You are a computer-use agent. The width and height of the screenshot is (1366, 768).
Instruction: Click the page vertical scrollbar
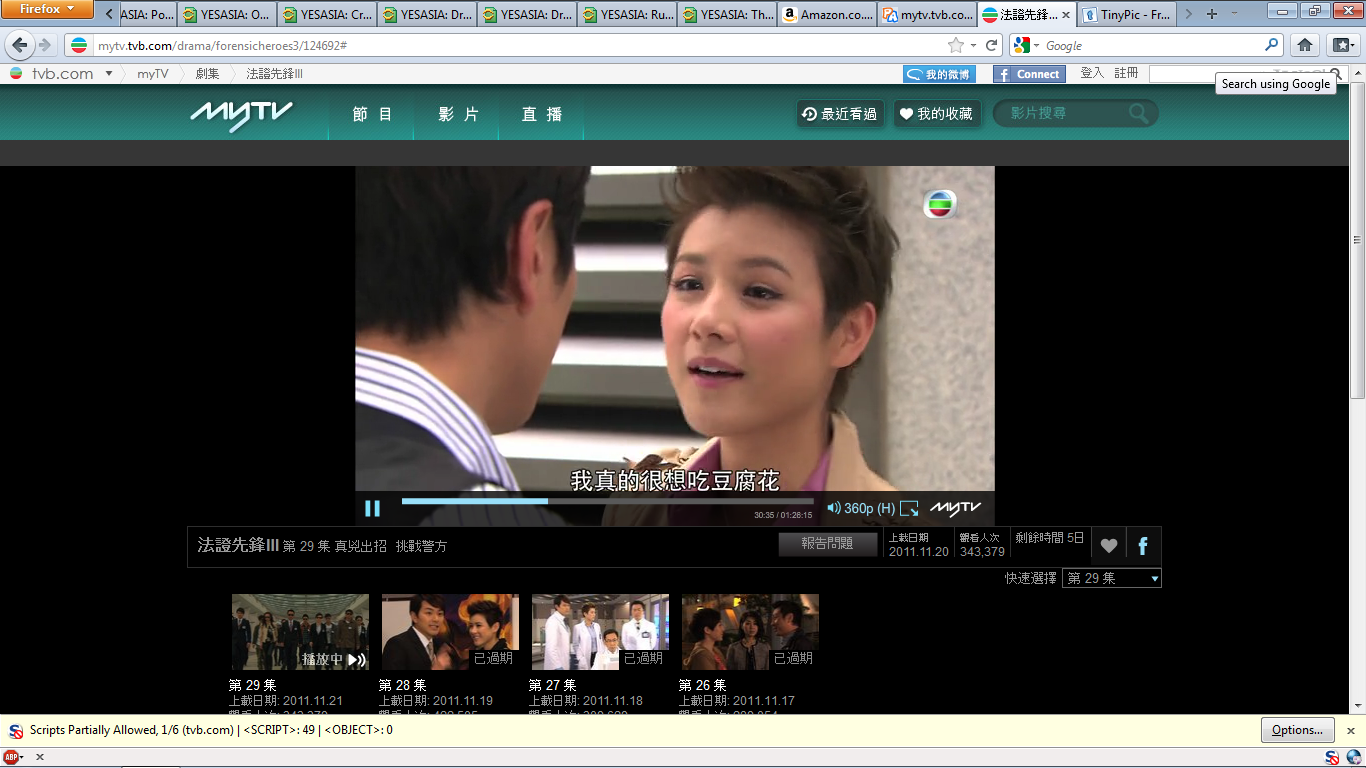pos(1357,240)
